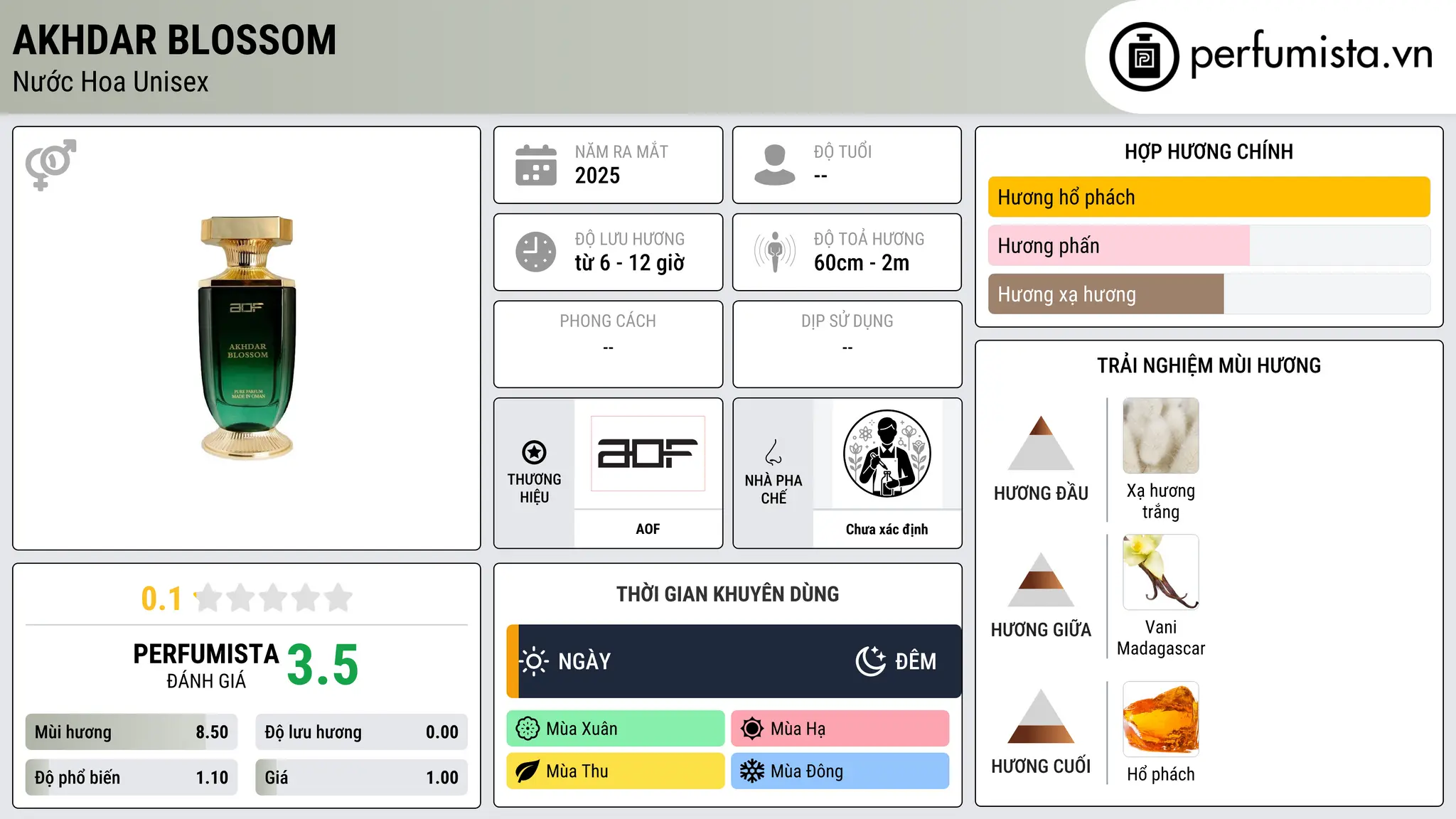Click the Hổ phách note name
Image resolution: width=1456 pixels, height=819 pixels.
[x=1161, y=774]
